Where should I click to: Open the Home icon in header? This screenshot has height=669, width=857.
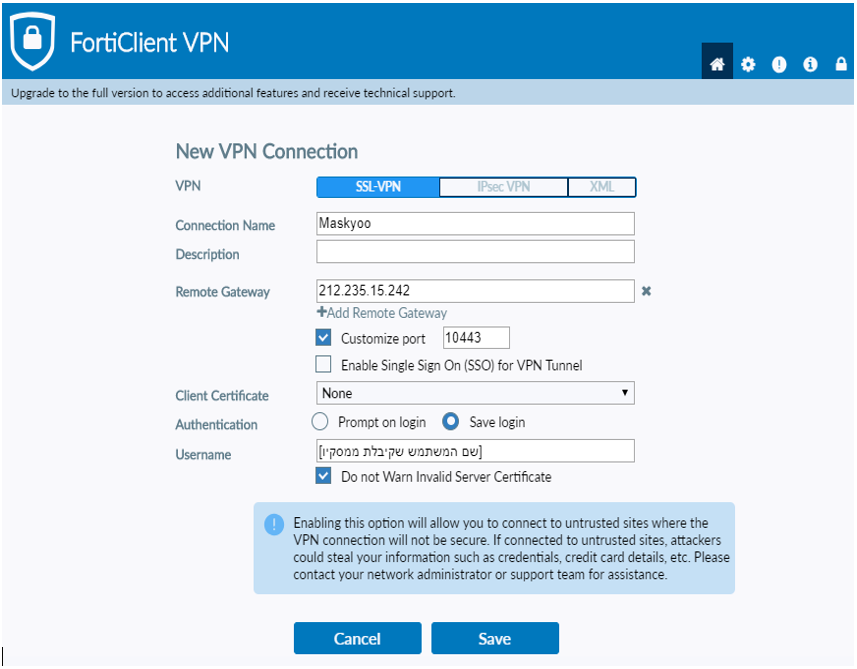[717, 64]
